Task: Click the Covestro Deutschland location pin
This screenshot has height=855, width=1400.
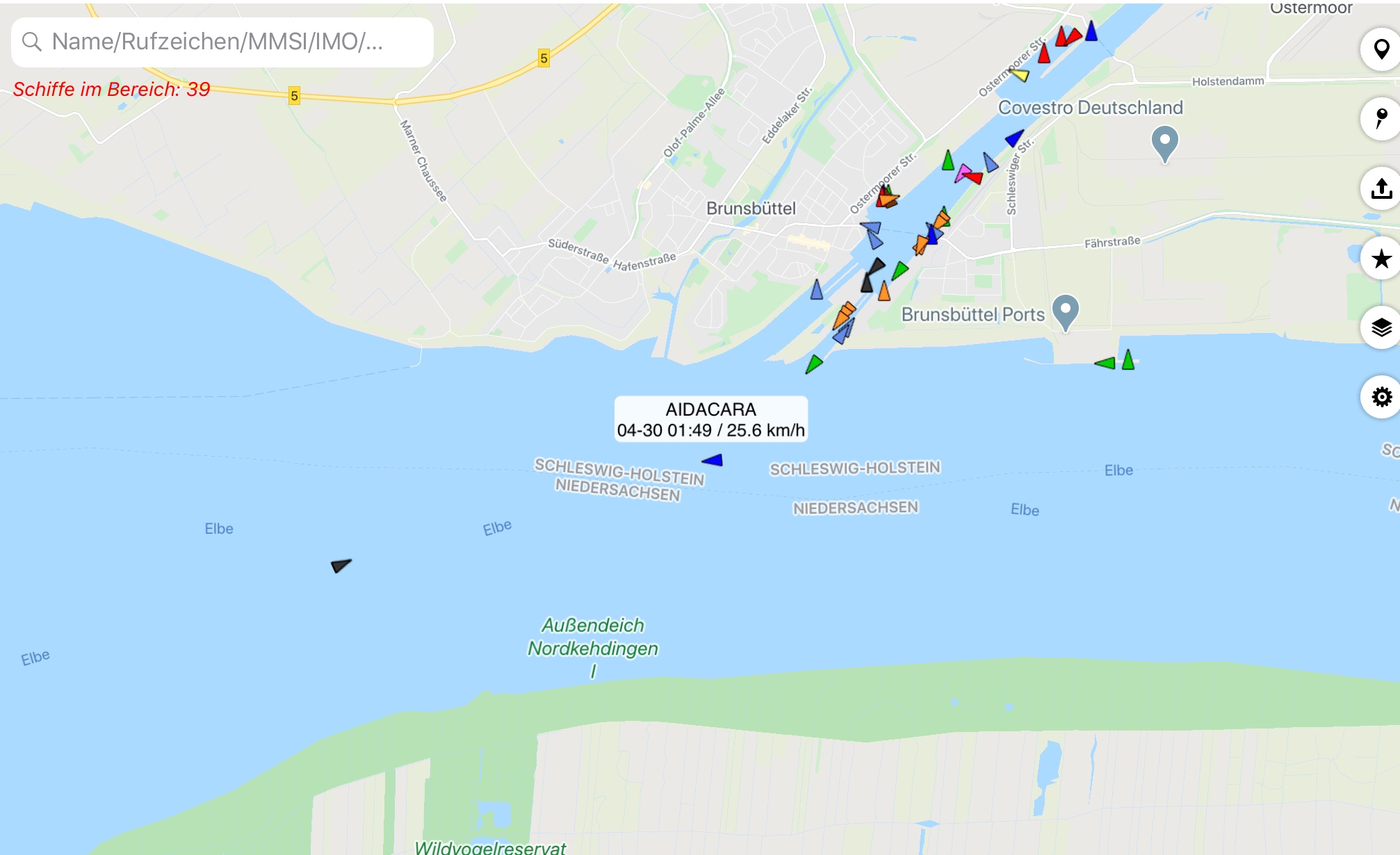Action: click(1164, 144)
